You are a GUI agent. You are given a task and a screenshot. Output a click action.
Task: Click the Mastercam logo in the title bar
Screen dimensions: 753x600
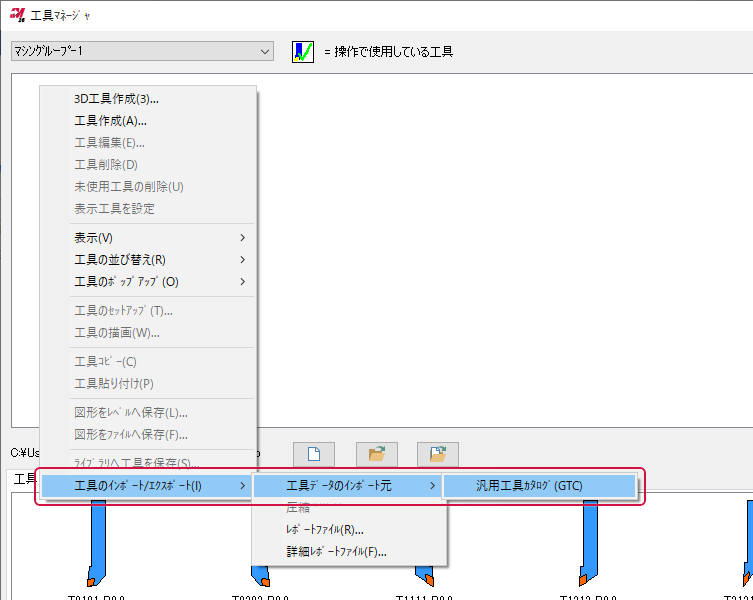pyautogui.click(x=17, y=15)
